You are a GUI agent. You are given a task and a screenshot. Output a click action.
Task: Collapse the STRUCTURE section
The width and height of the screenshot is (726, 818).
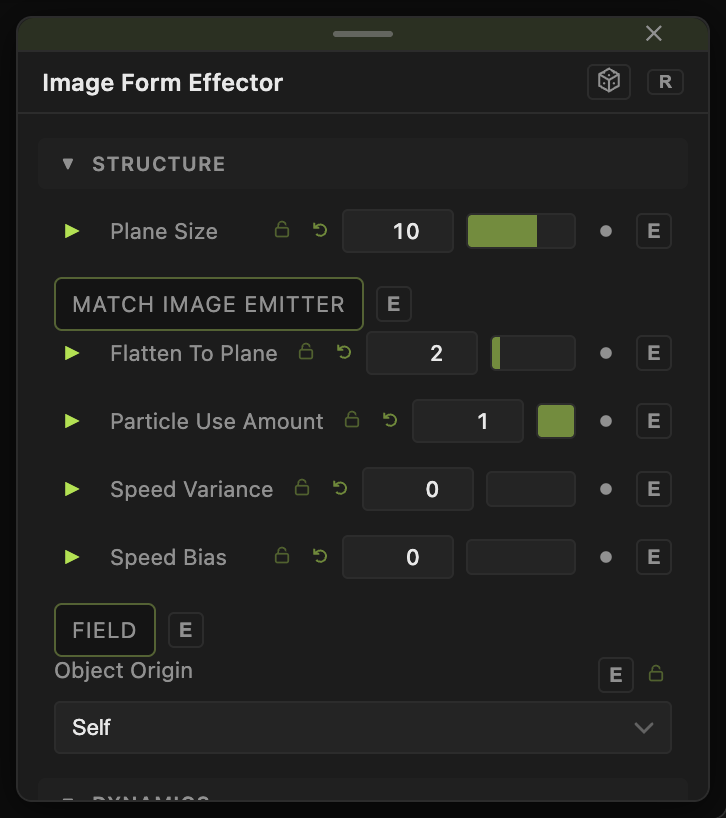point(68,164)
